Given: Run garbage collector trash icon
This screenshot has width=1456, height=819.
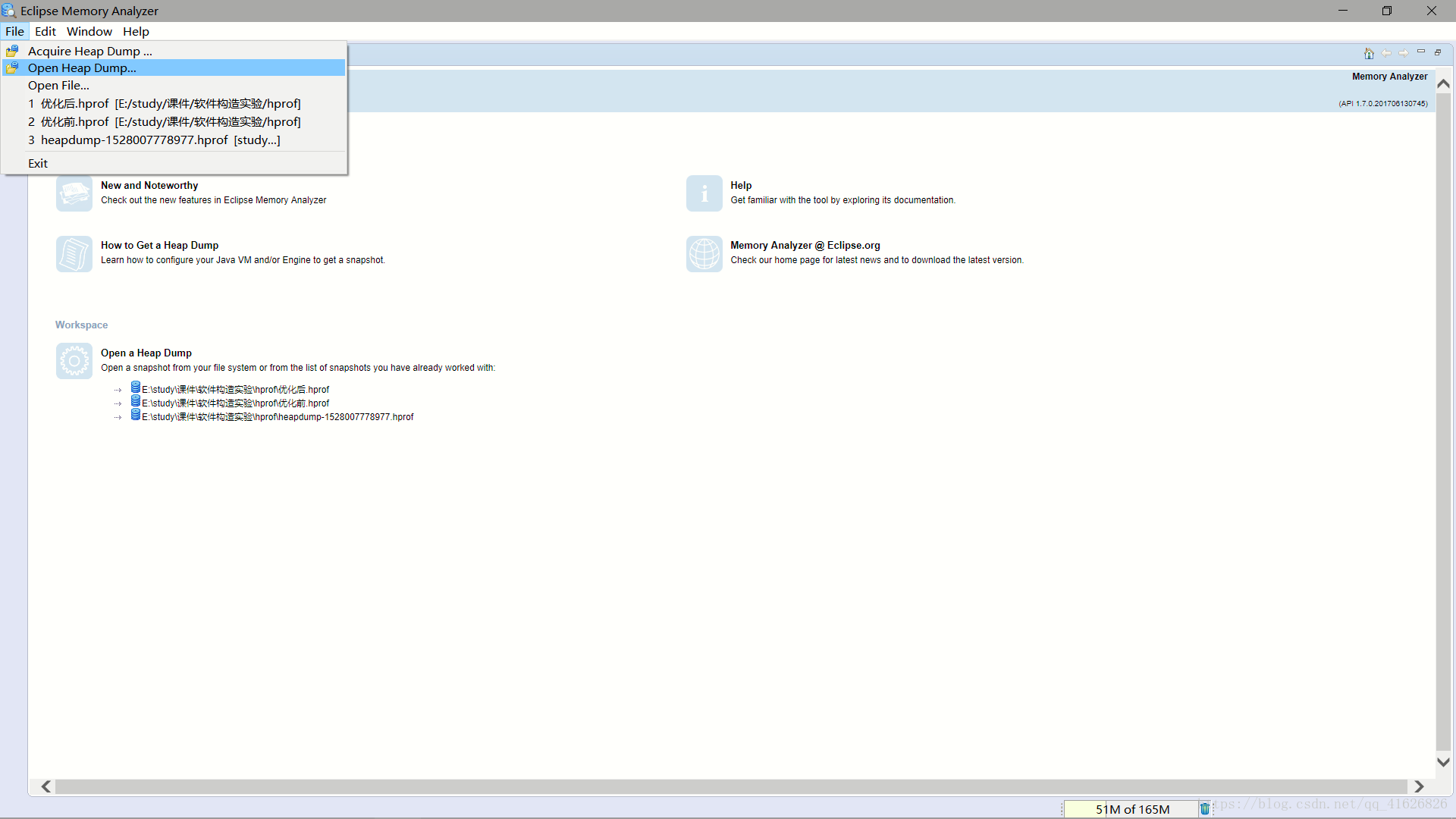Looking at the screenshot, I should click(1205, 809).
